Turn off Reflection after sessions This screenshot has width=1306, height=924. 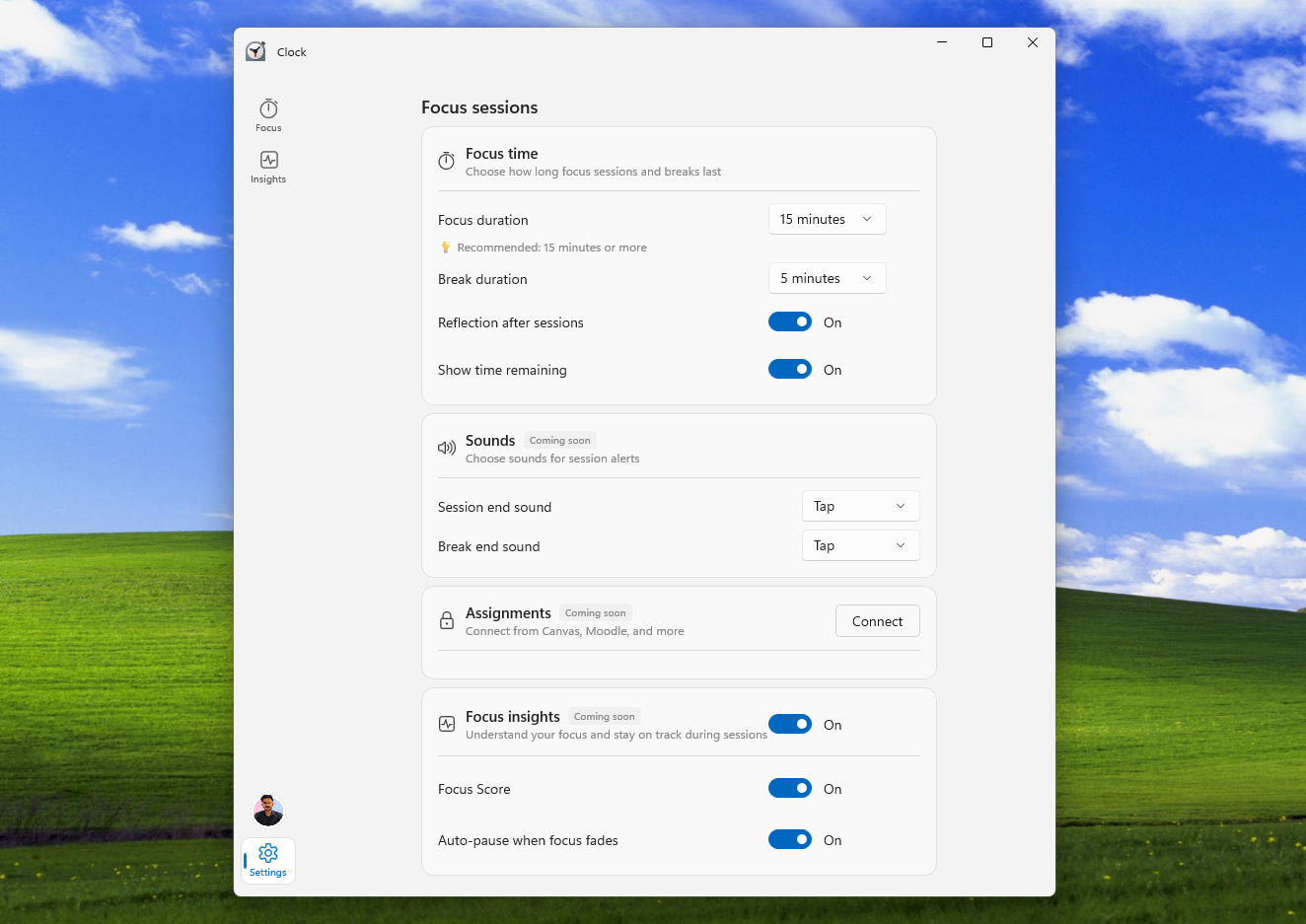coord(789,321)
